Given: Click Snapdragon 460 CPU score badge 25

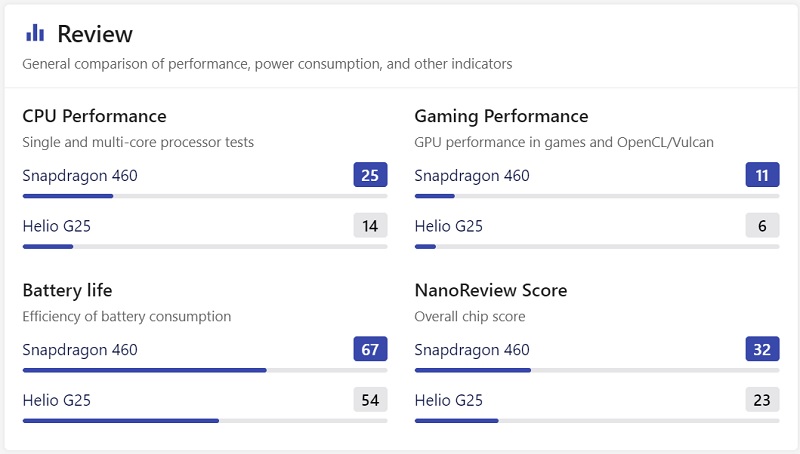Looking at the screenshot, I should [370, 176].
